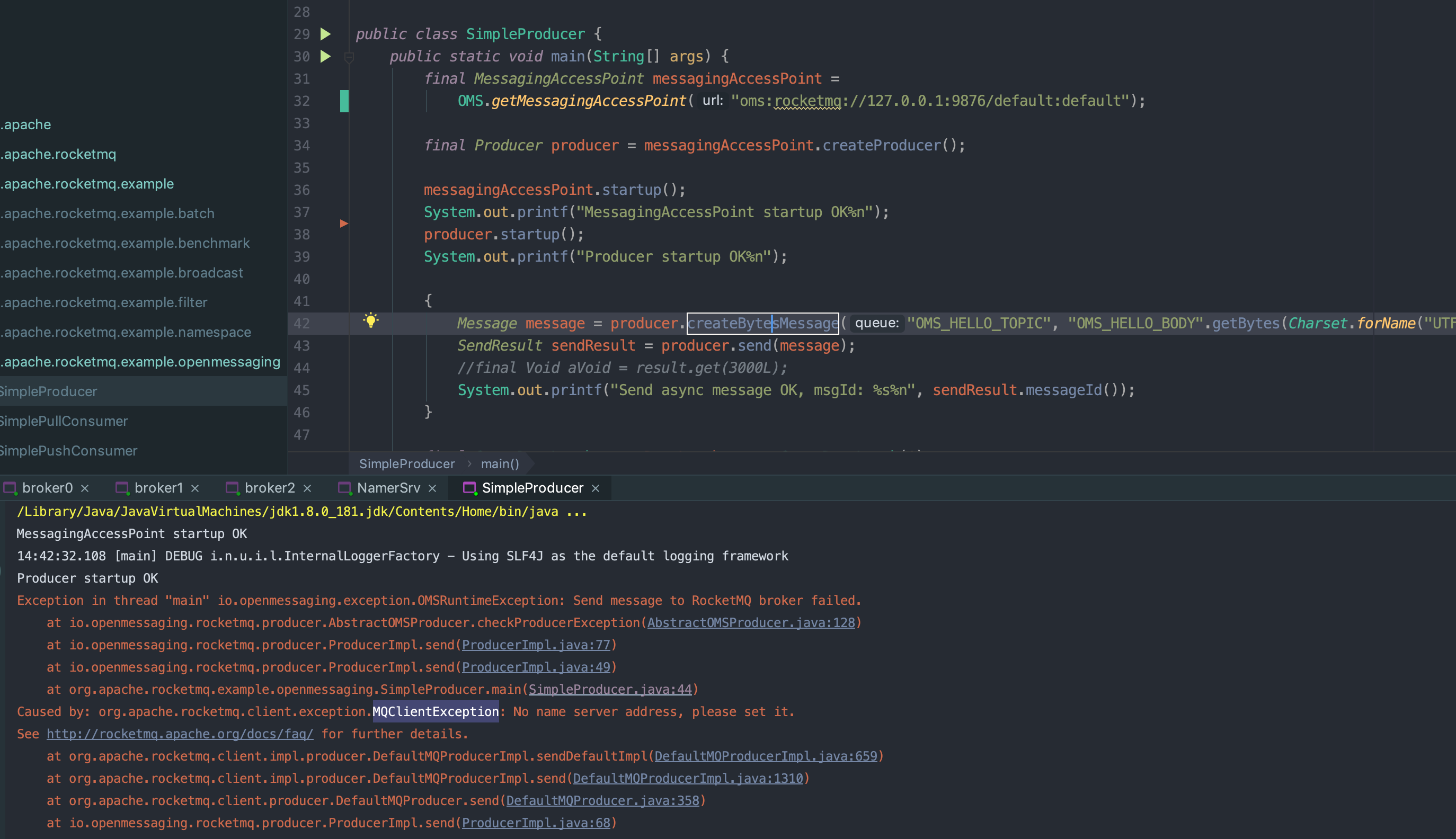Close the NamerSrv run tab
The width and height of the screenshot is (1456, 839).
point(432,488)
